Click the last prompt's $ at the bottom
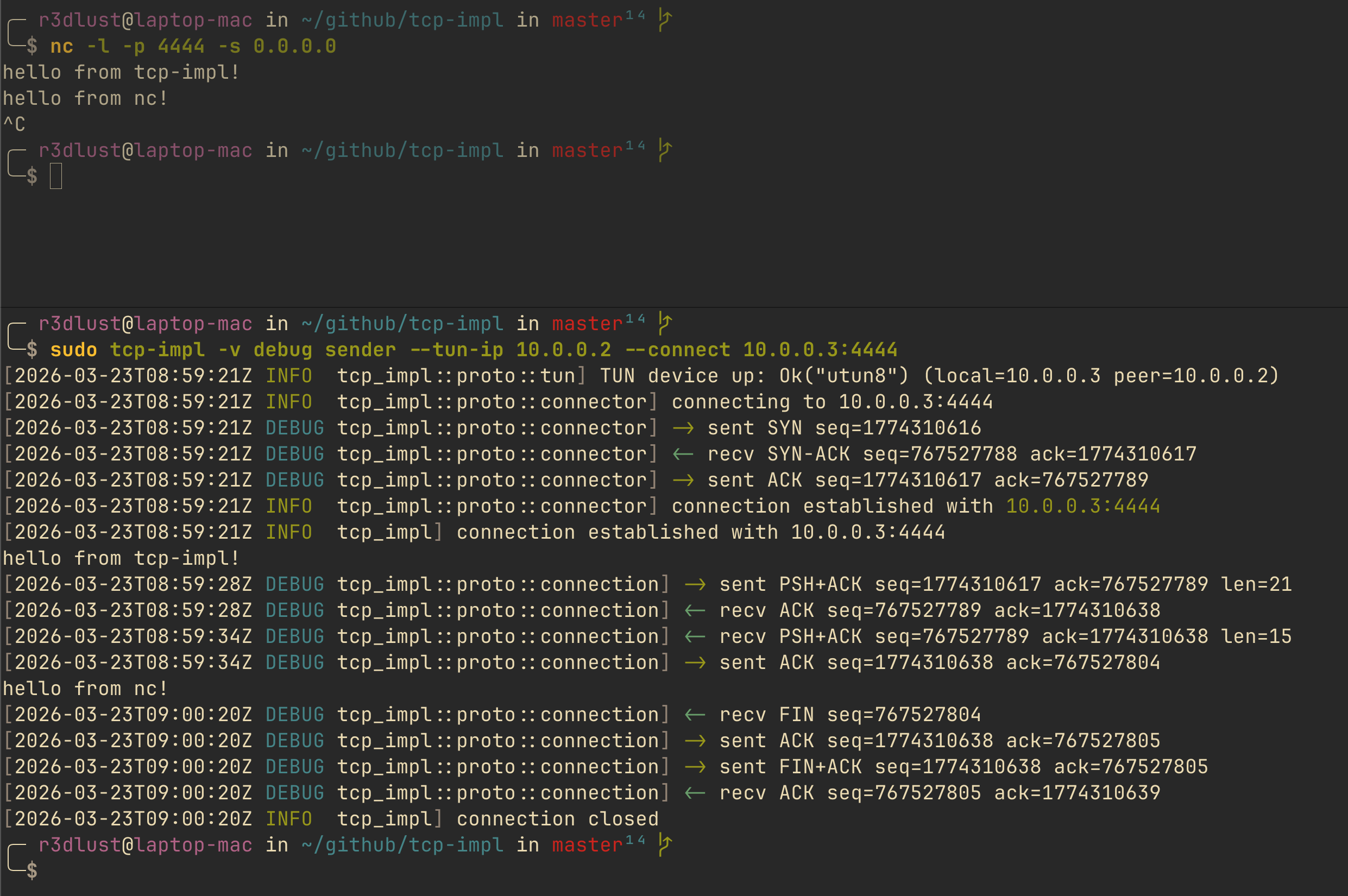 click(32, 871)
